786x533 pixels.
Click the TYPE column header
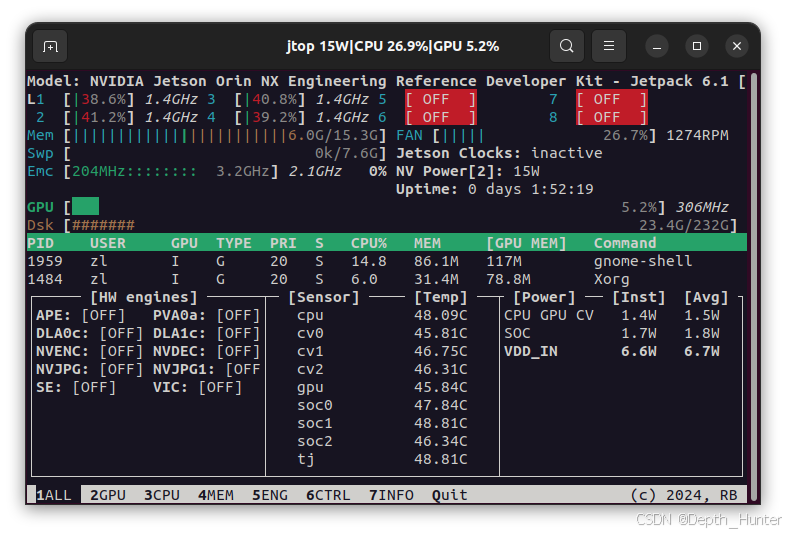click(234, 243)
